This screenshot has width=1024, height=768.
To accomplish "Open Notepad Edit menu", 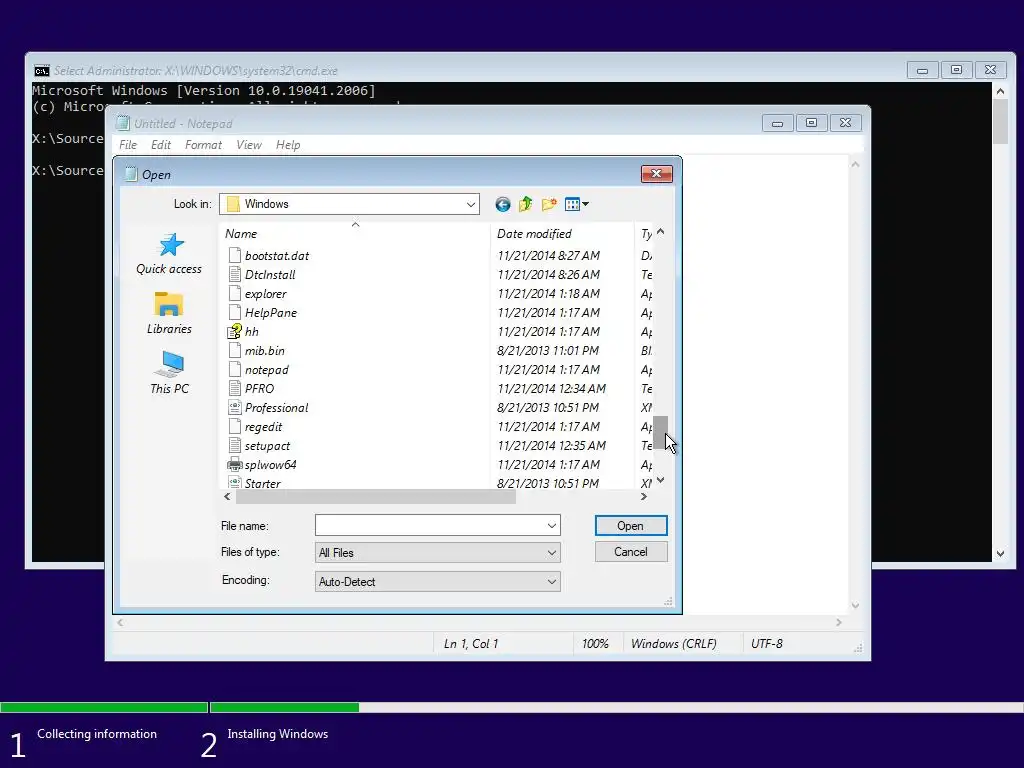I will [161, 145].
